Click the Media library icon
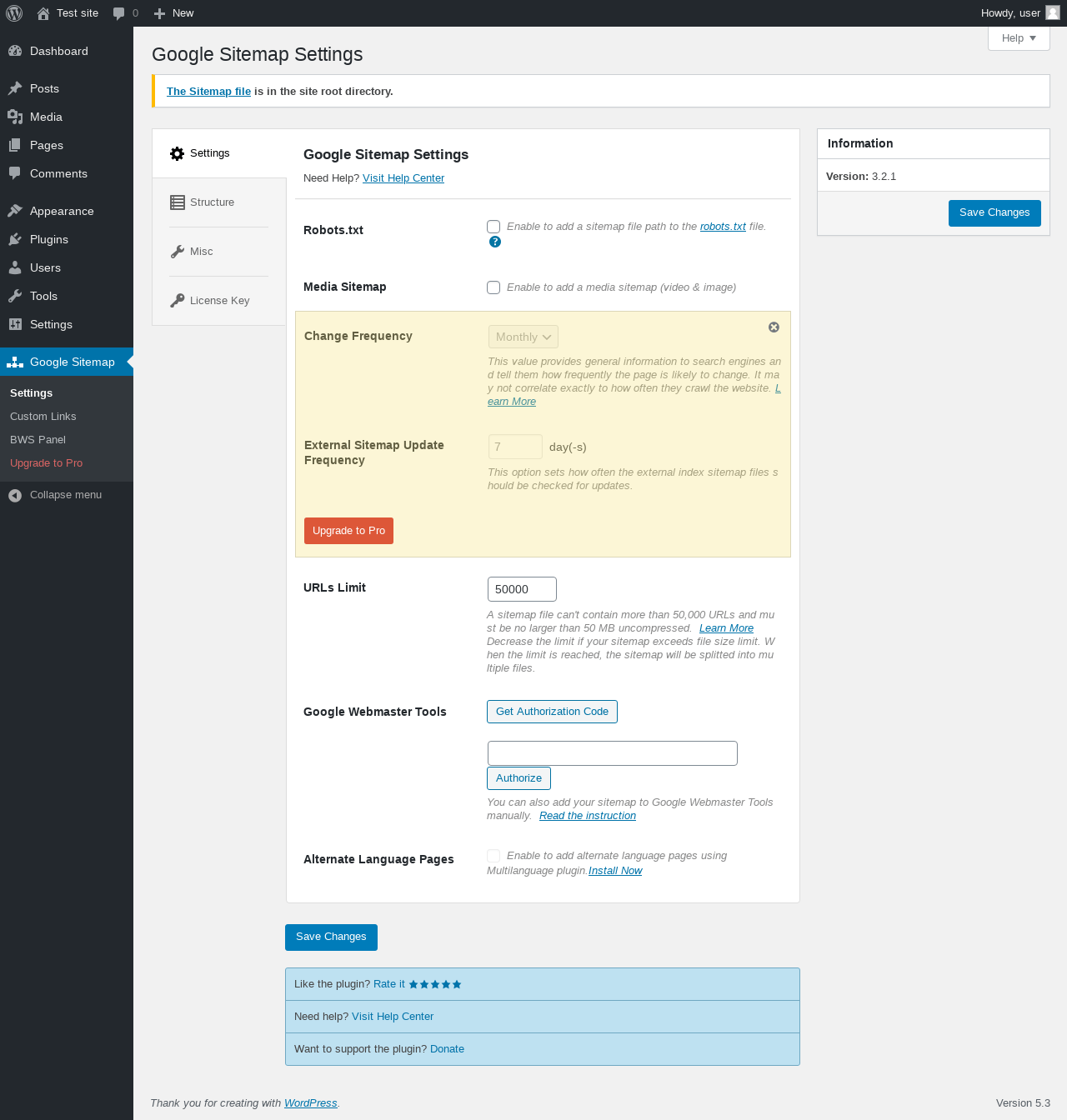The image size is (1067, 1120). (x=15, y=117)
